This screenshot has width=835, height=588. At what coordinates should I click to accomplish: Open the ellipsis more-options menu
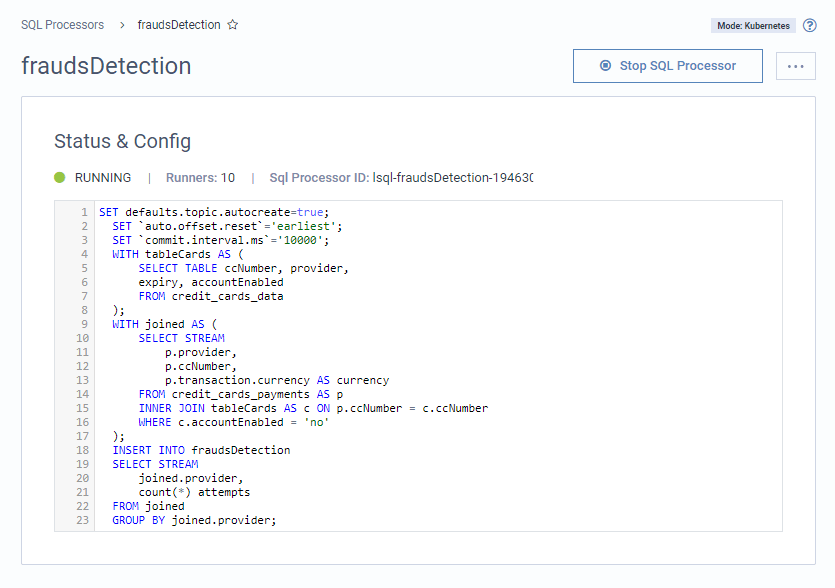pos(795,66)
